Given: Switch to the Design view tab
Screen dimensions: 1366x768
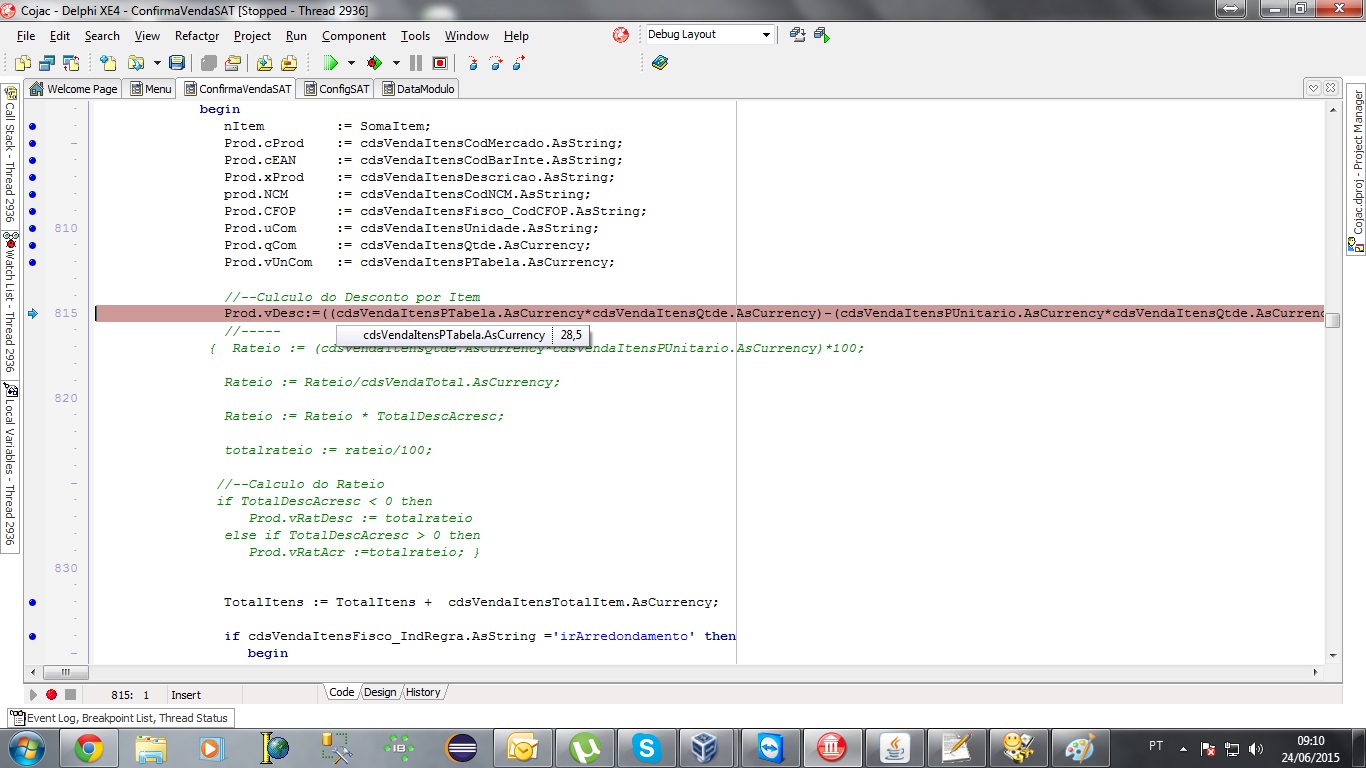Looking at the screenshot, I should [x=380, y=692].
